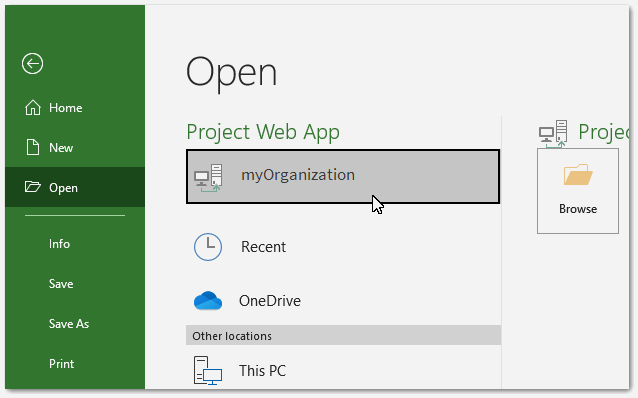
Task: Click the back arrow circle icon
Action: [x=33, y=64]
